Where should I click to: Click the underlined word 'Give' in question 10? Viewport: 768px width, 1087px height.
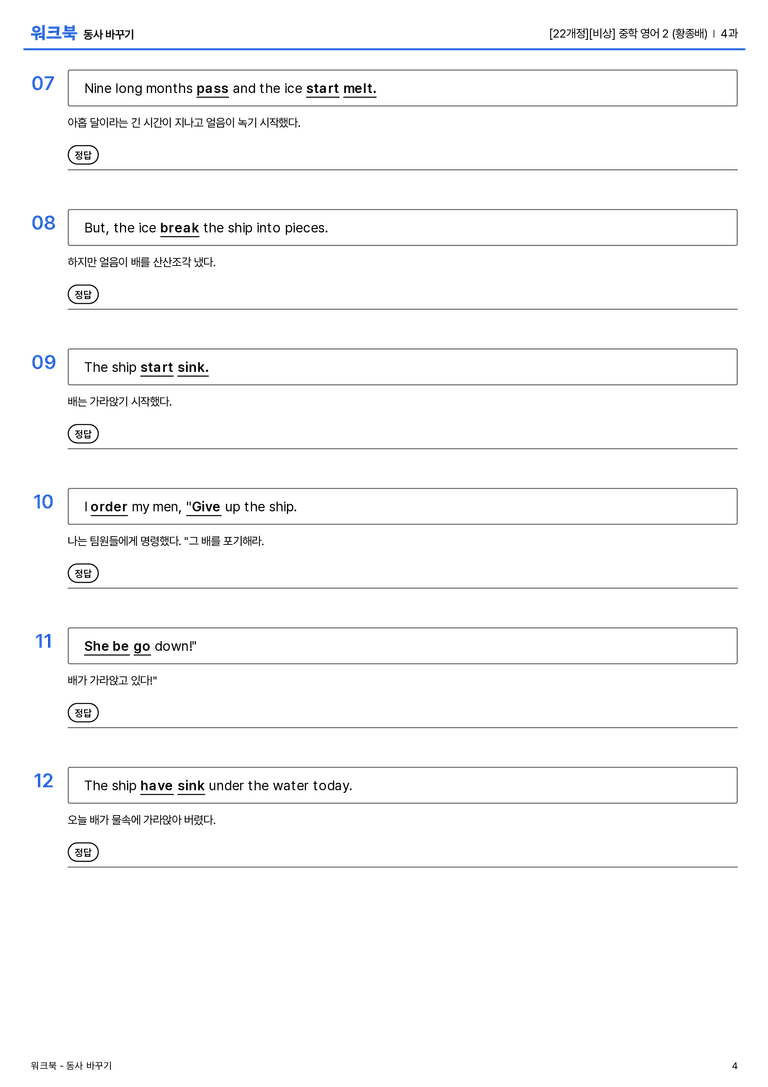(x=204, y=507)
